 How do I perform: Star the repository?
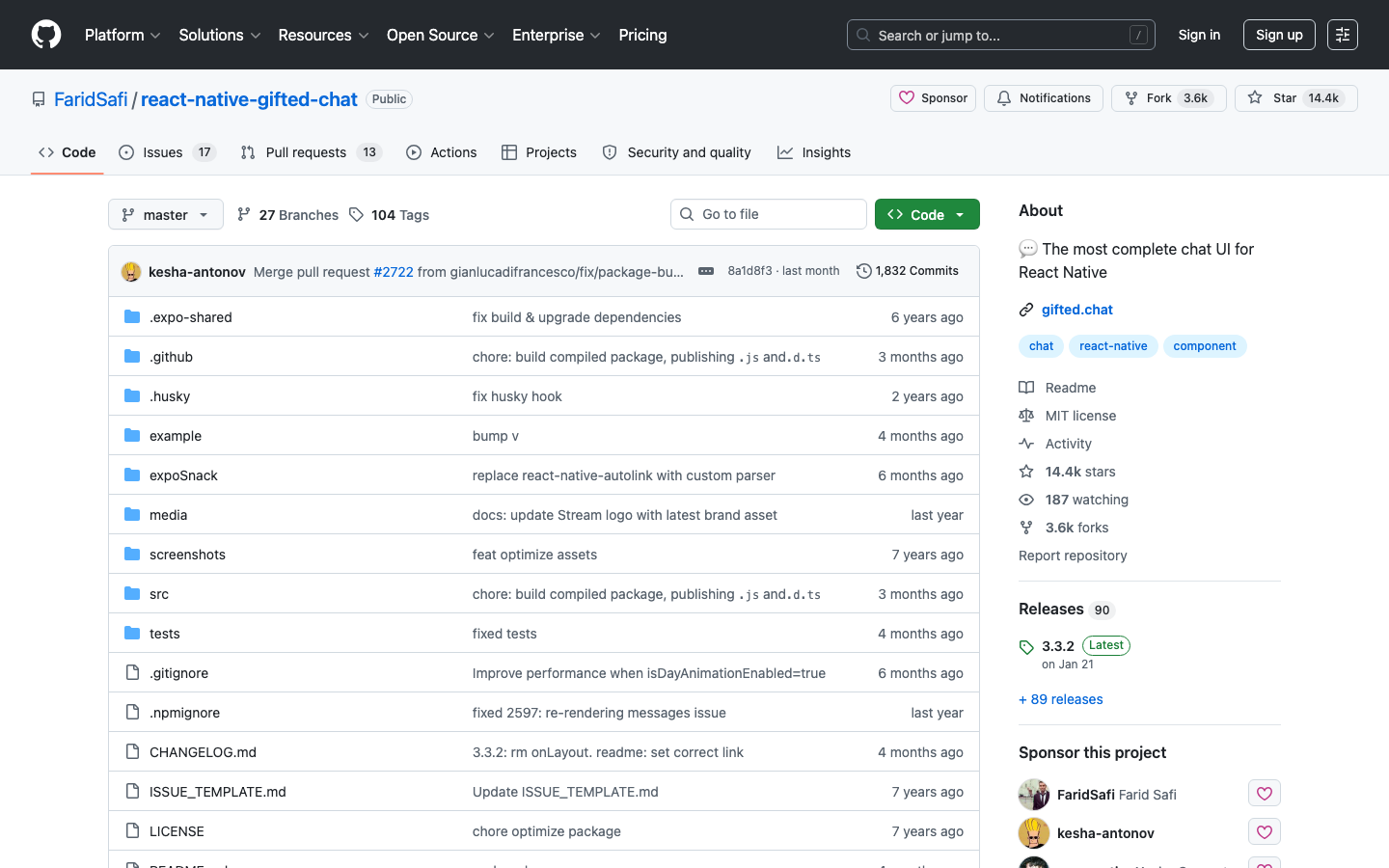tap(1296, 98)
